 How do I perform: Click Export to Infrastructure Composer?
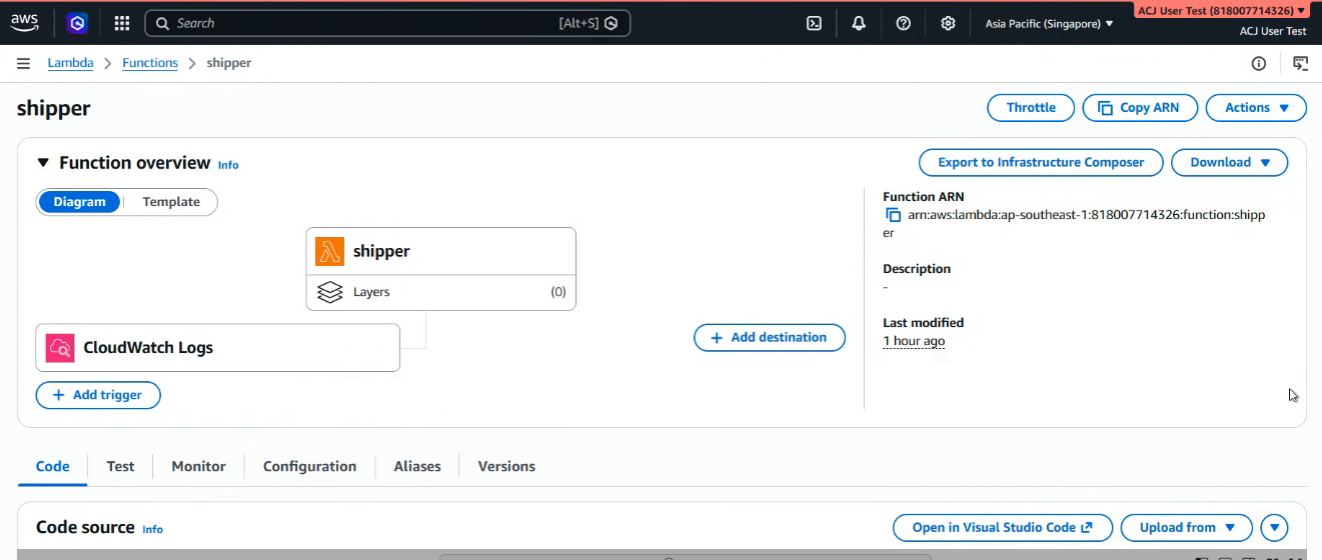pyautogui.click(x=1041, y=162)
